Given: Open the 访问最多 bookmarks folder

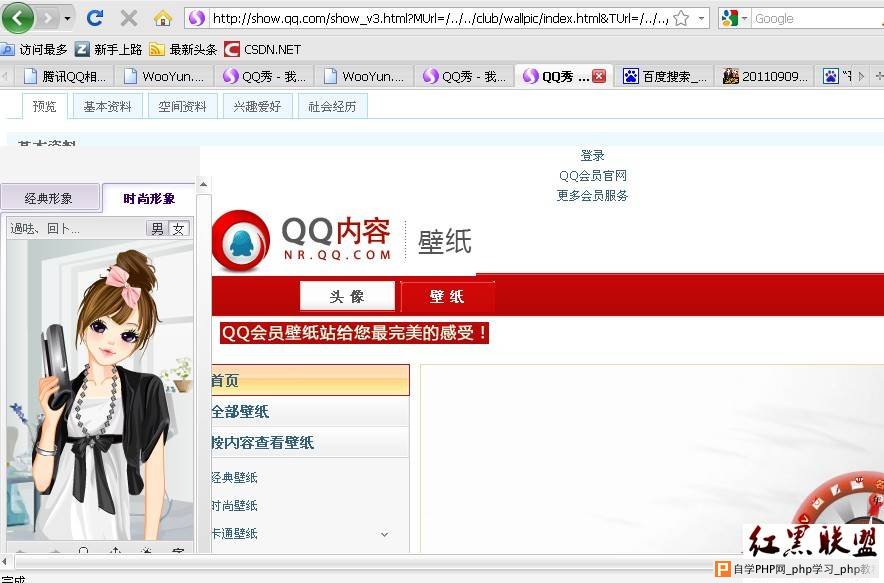Looking at the screenshot, I should click(34, 50).
